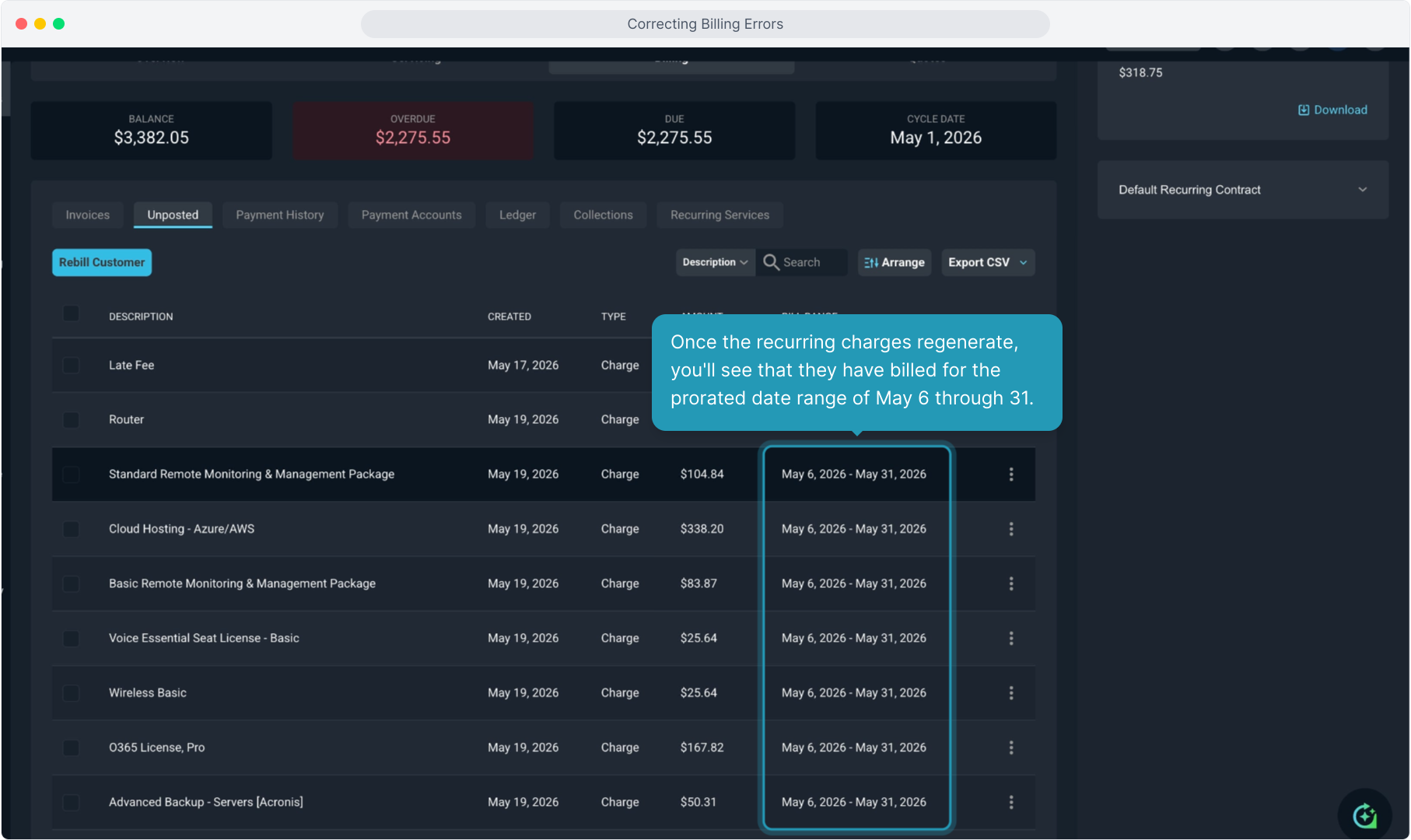Open the Ledger tab
The width and height of the screenshot is (1411, 840).
click(x=517, y=215)
